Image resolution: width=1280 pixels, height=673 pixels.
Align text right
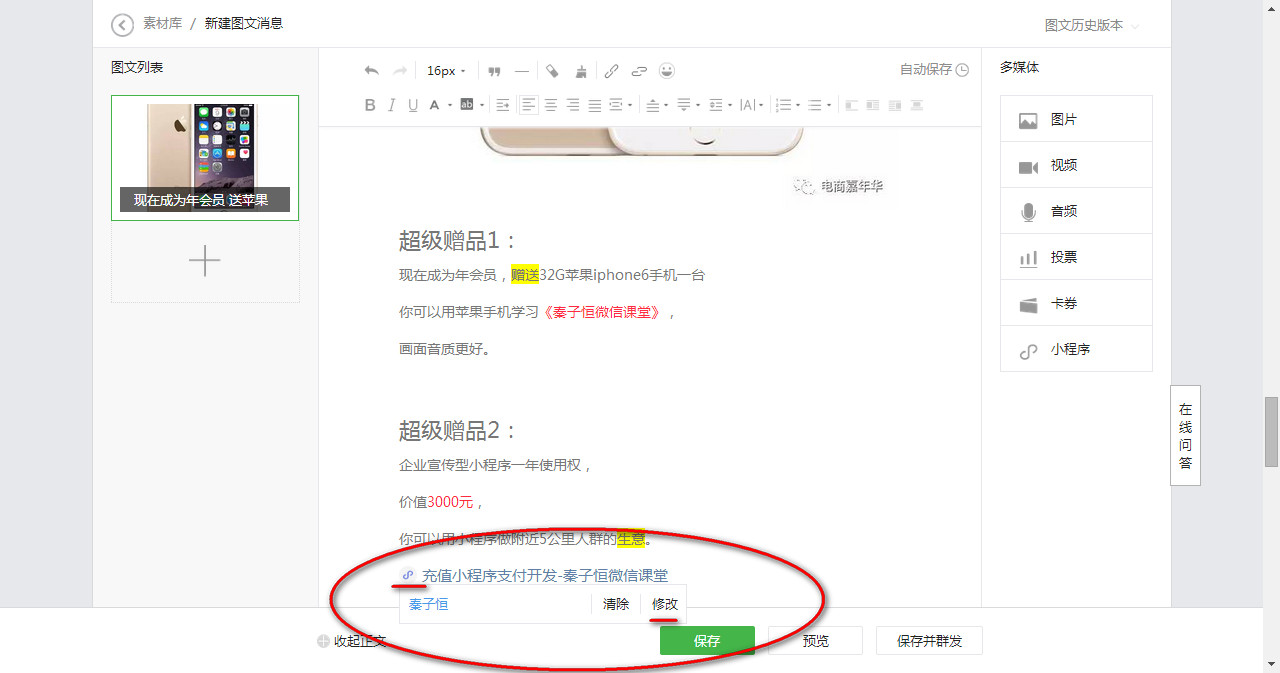[x=573, y=105]
